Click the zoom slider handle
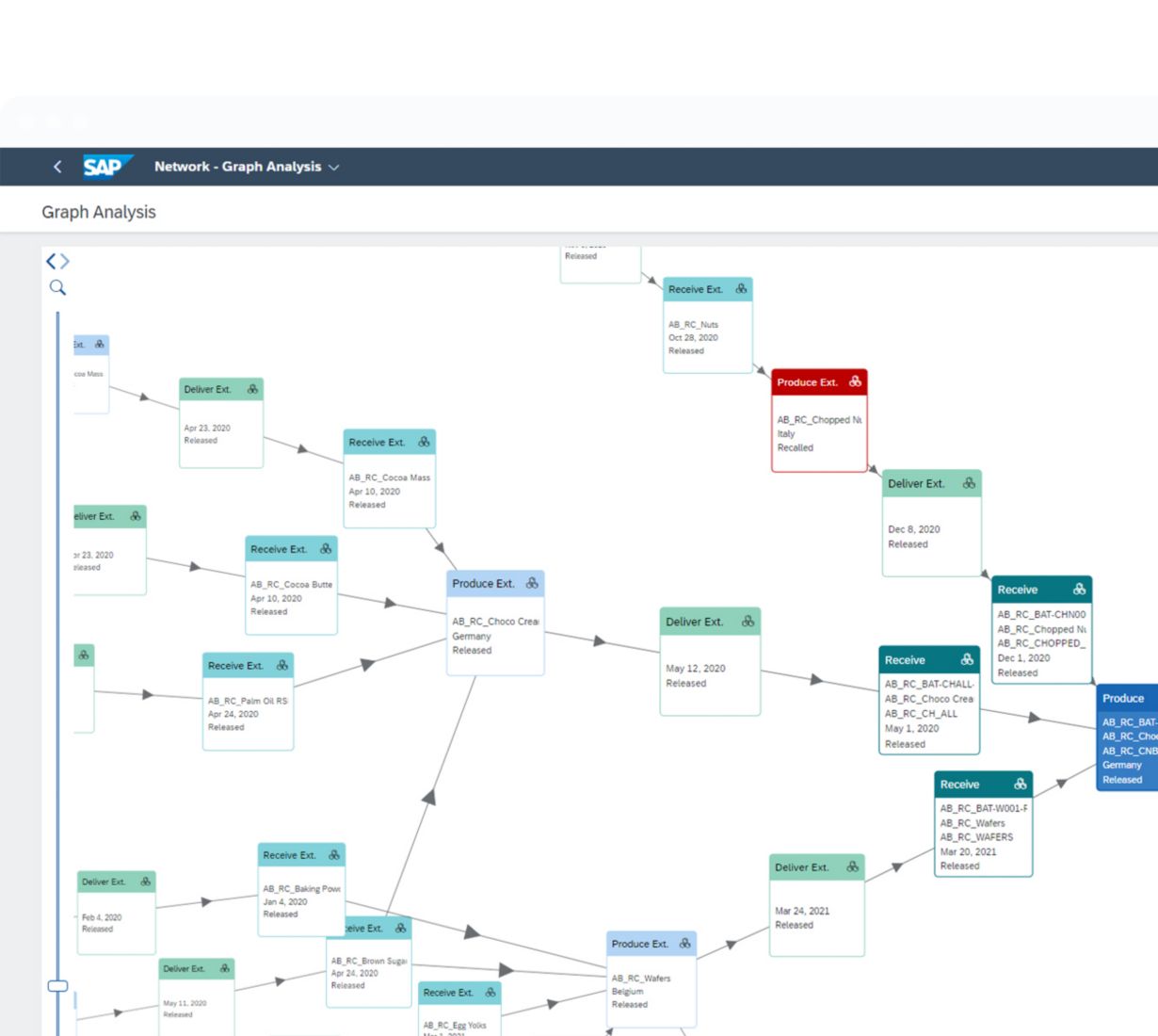 (57, 985)
